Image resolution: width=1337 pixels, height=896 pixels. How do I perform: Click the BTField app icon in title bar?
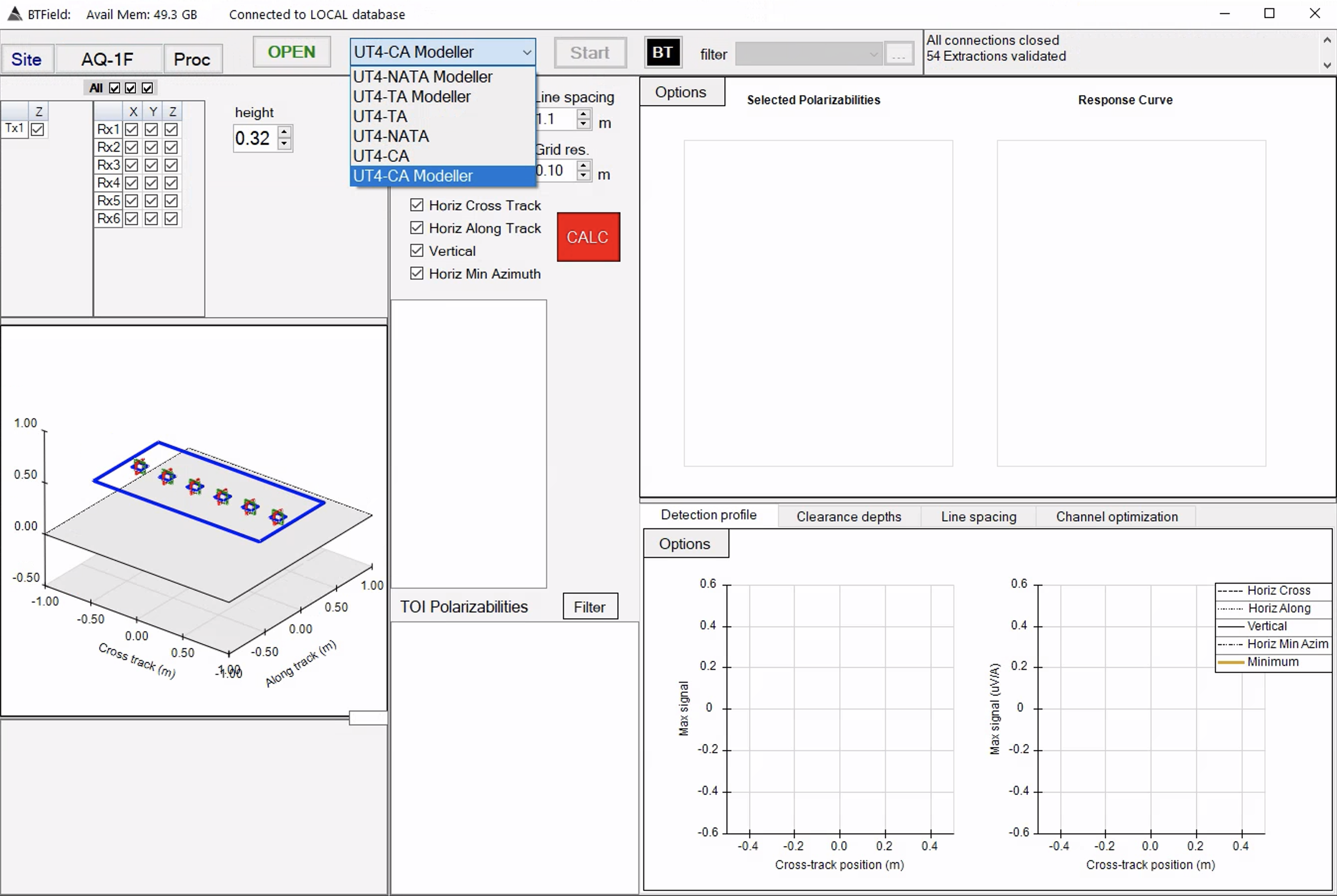(15, 14)
